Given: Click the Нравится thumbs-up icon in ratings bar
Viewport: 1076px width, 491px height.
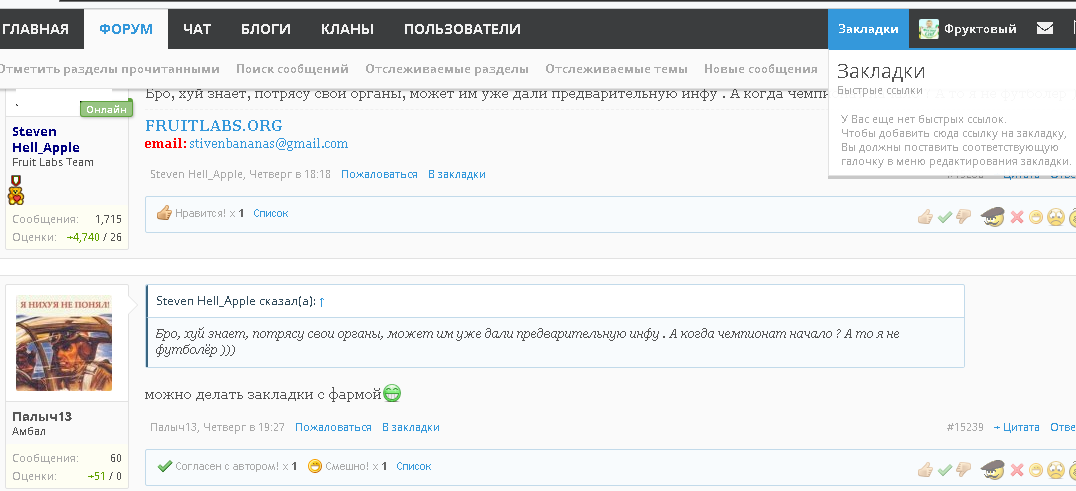Looking at the screenshot, I should pos(164,213).
